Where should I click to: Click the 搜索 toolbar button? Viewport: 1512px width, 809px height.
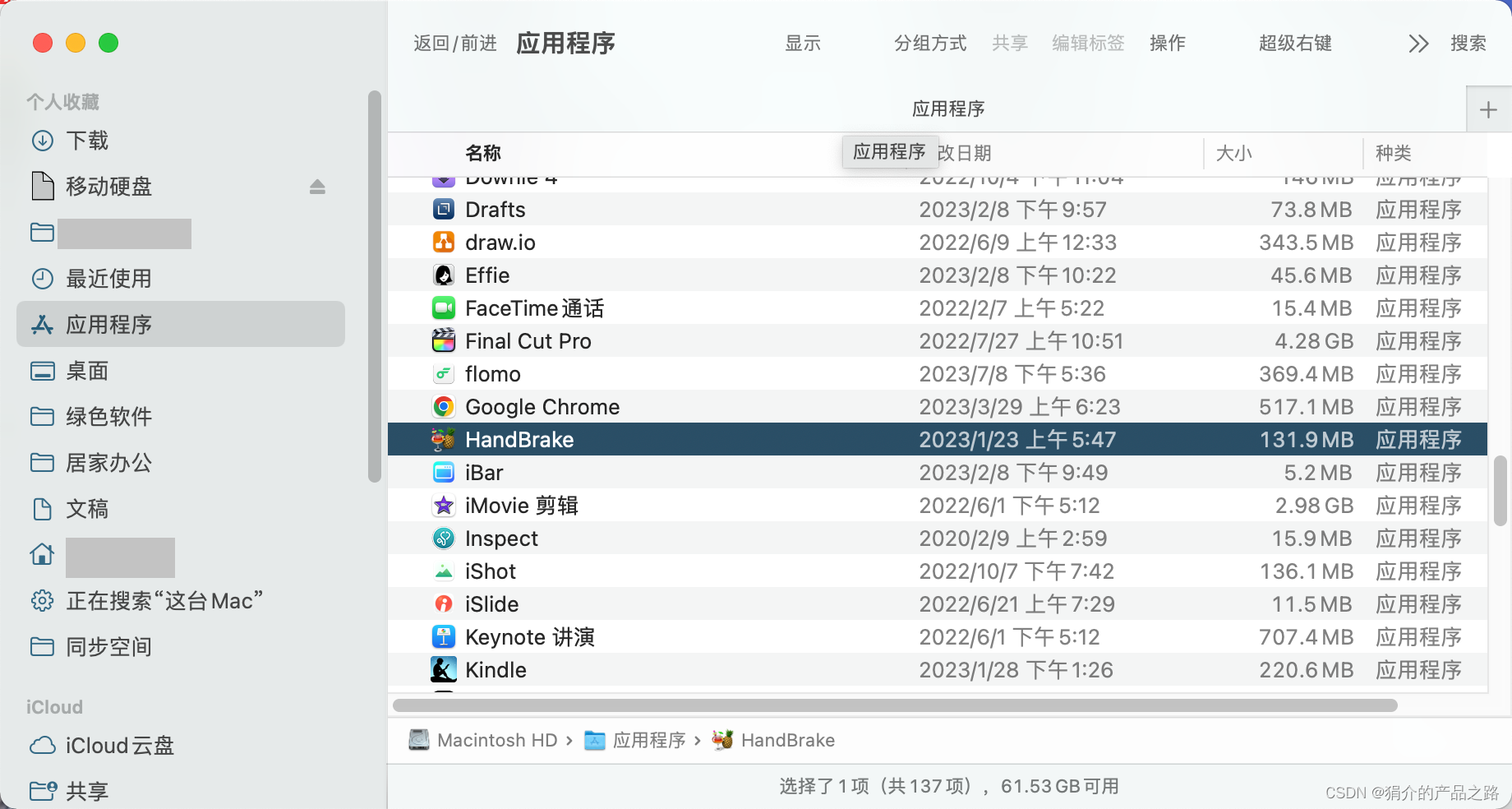coord(1468,44)
